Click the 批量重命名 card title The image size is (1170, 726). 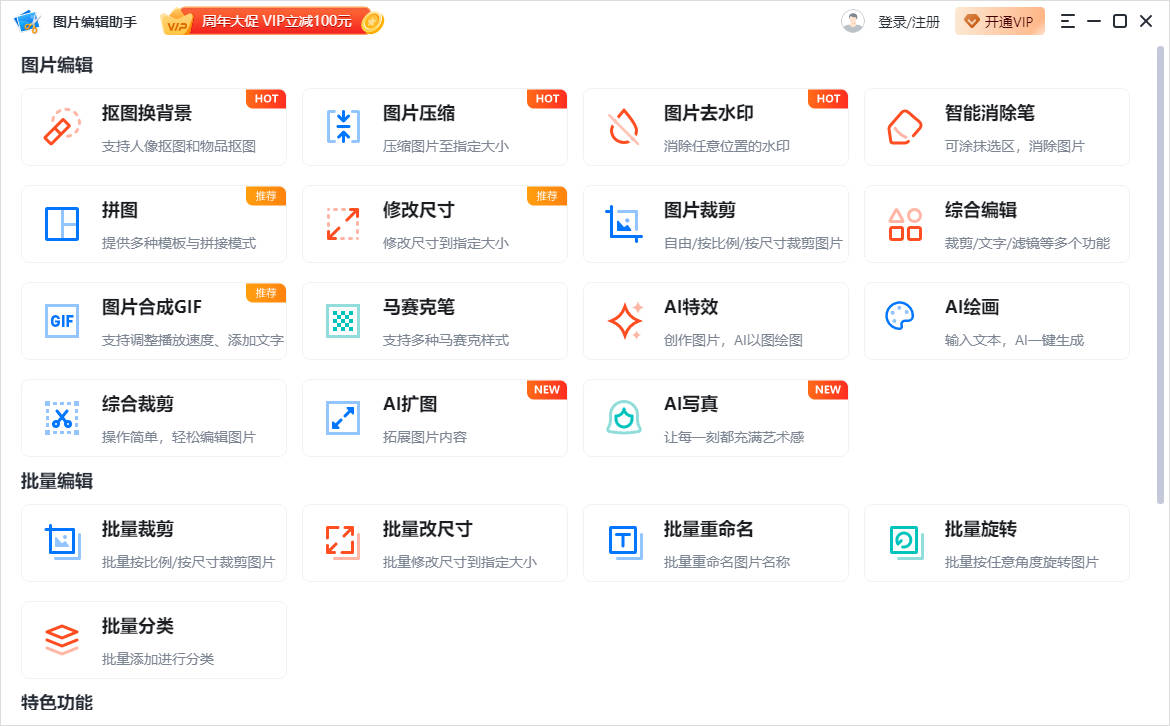[x=709, y=530]
